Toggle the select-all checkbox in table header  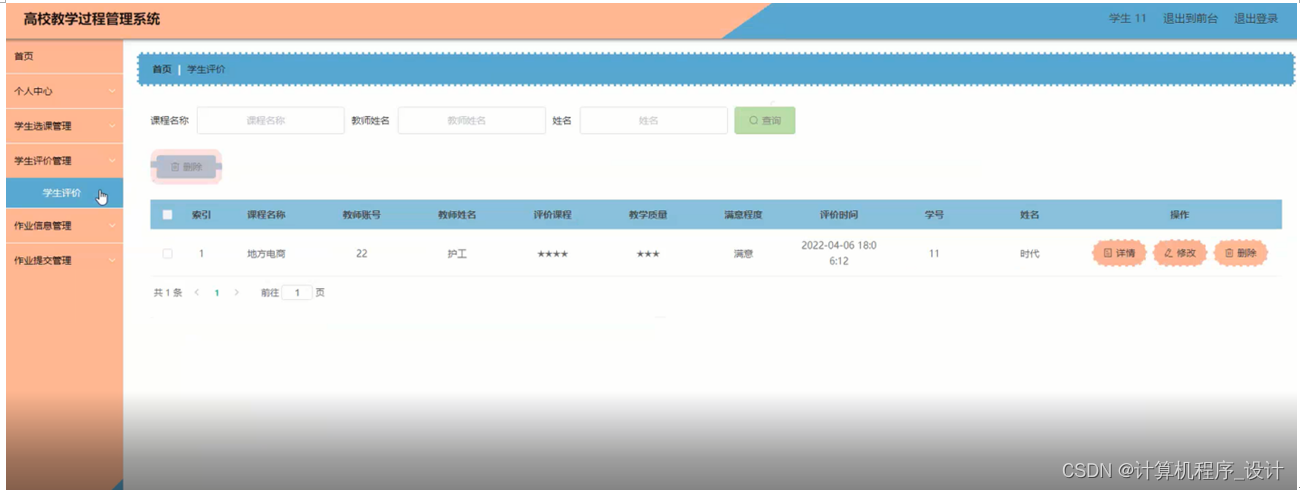[x=167, y=215]
